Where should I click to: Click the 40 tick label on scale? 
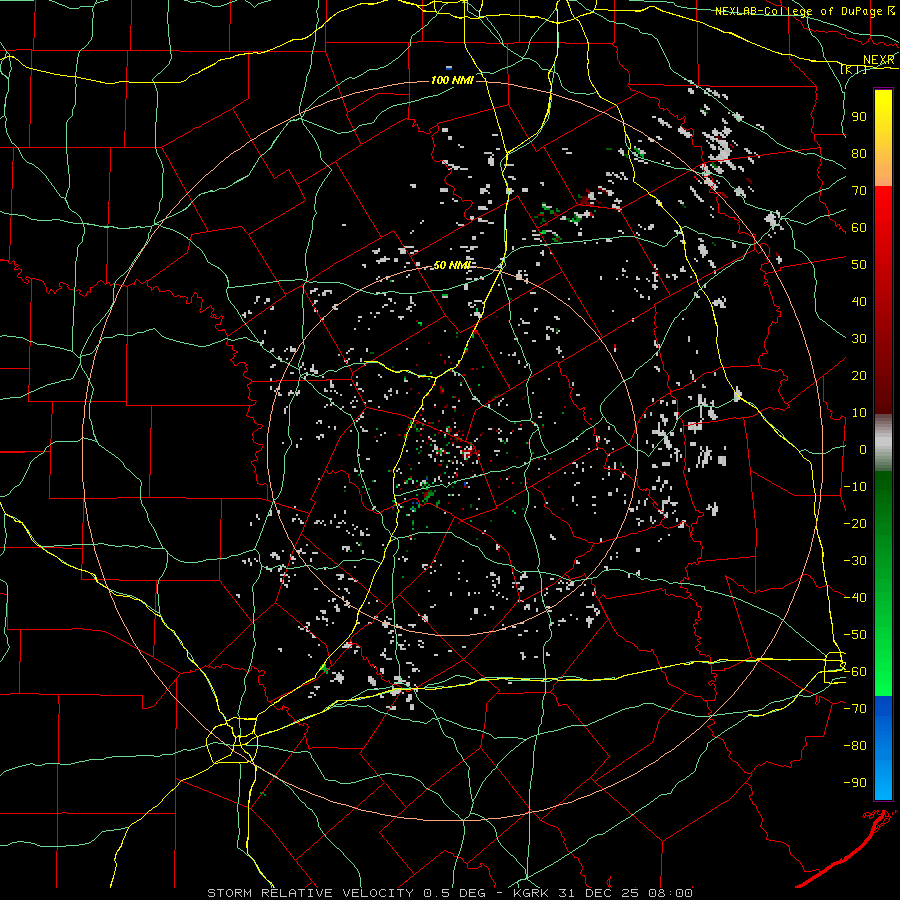859,301
